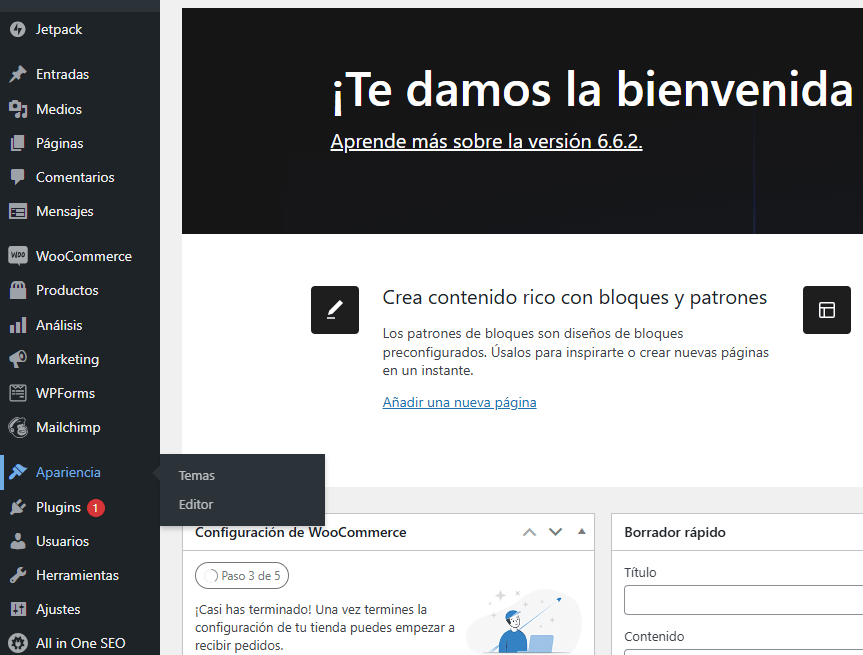Click the WPForms icon
The image size is (863, 655).
[x=18, y=393]
